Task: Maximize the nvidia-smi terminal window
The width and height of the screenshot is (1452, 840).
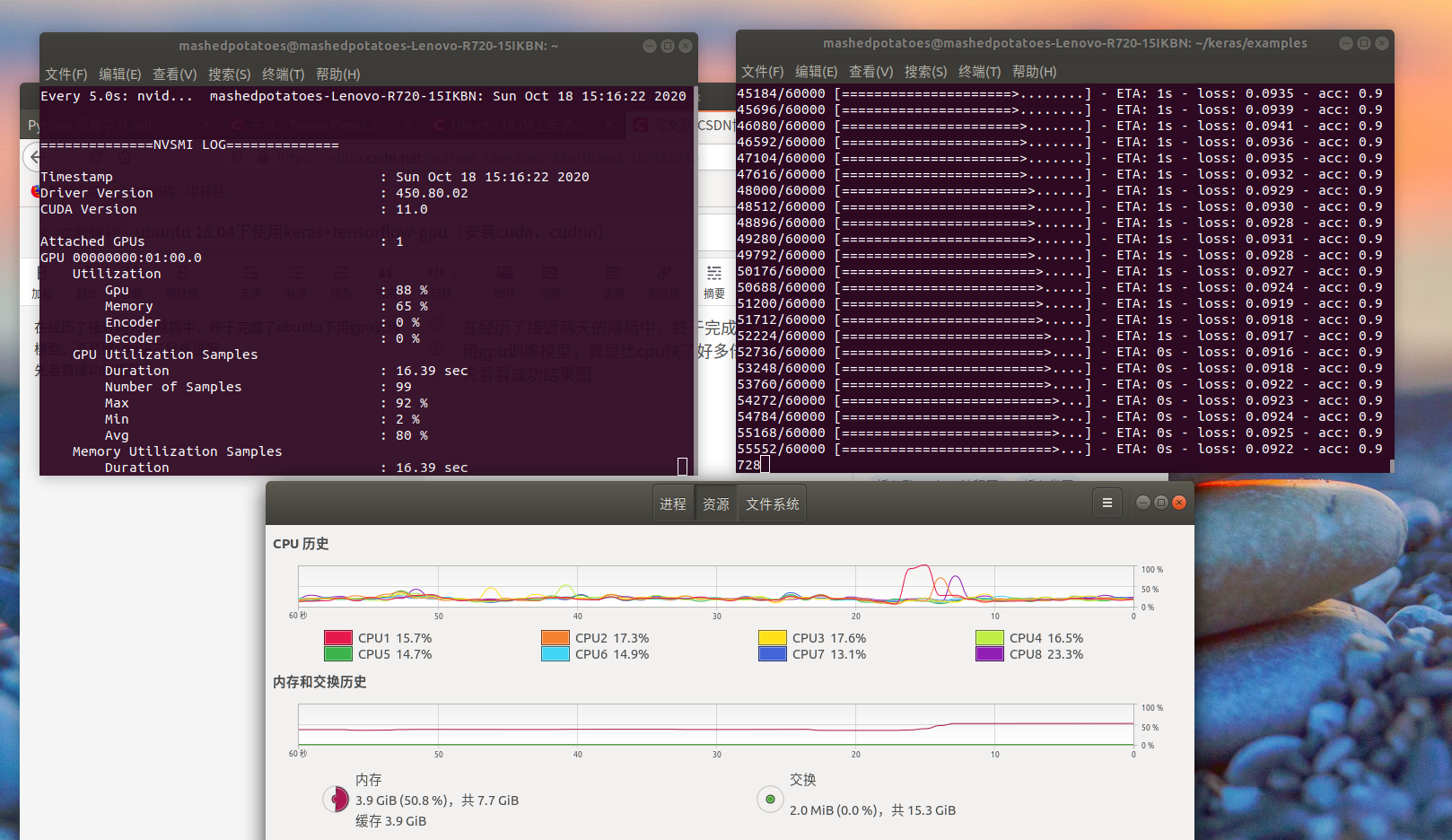Action: [668, 46]
